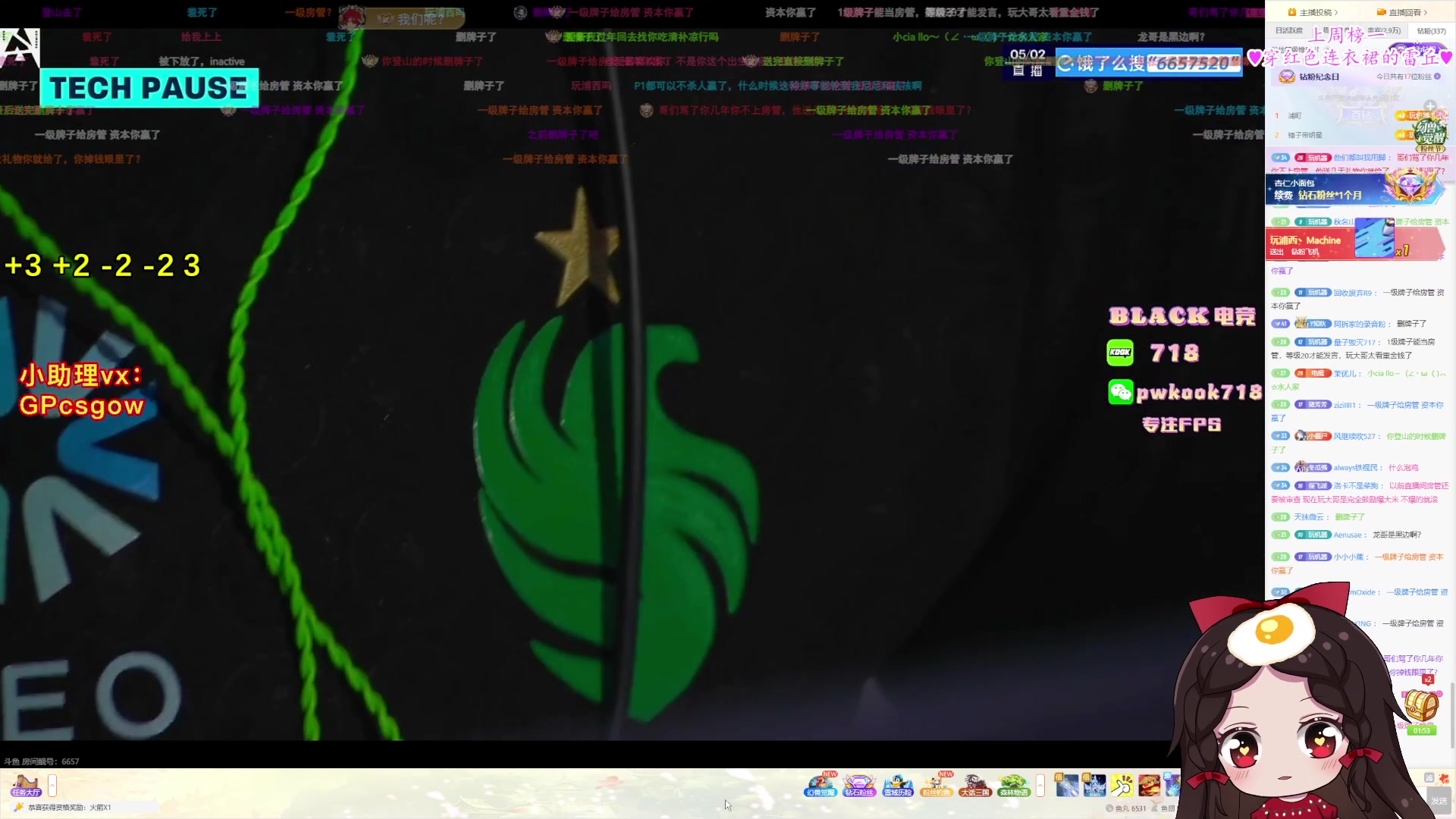Open 直播回看 stream replay link
The width and height of the screenshot is (1456, 819).
coord(1402,12)
